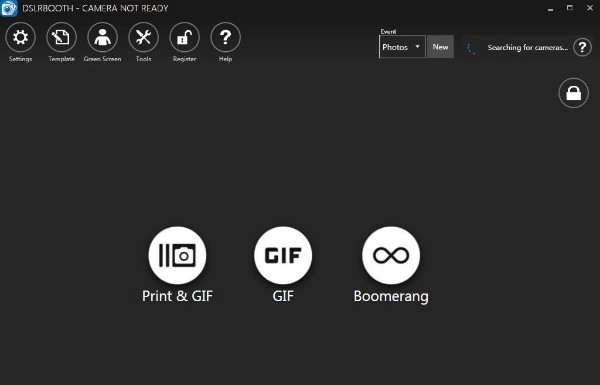600x385 pixels.
Task: Click the Boomerang label
Action: 391,296
